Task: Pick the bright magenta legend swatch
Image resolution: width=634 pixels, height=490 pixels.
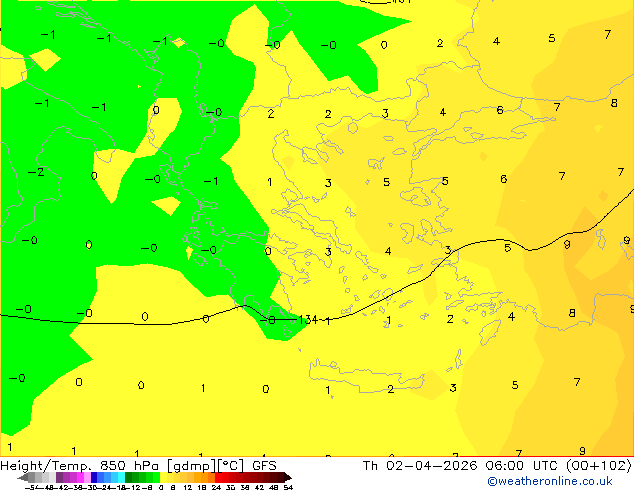Action: pyautogui.click(x=80, y=477)
